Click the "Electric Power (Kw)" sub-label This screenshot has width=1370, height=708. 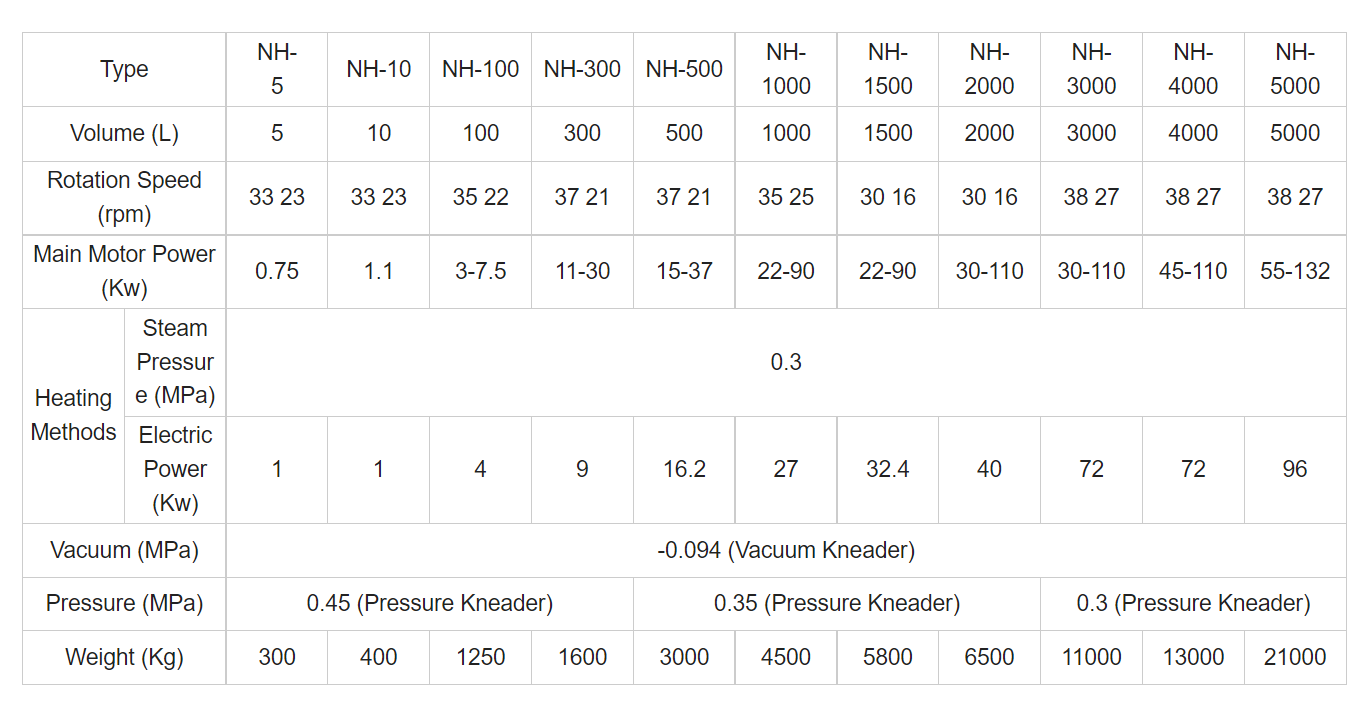point(175,469)
